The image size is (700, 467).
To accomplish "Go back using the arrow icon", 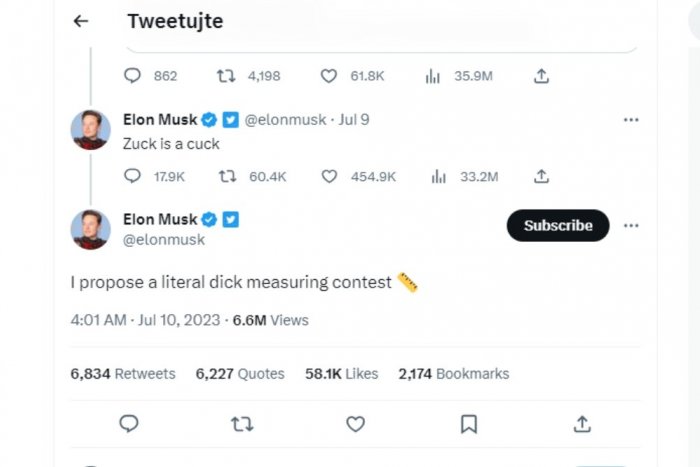I will click(81, 21).
